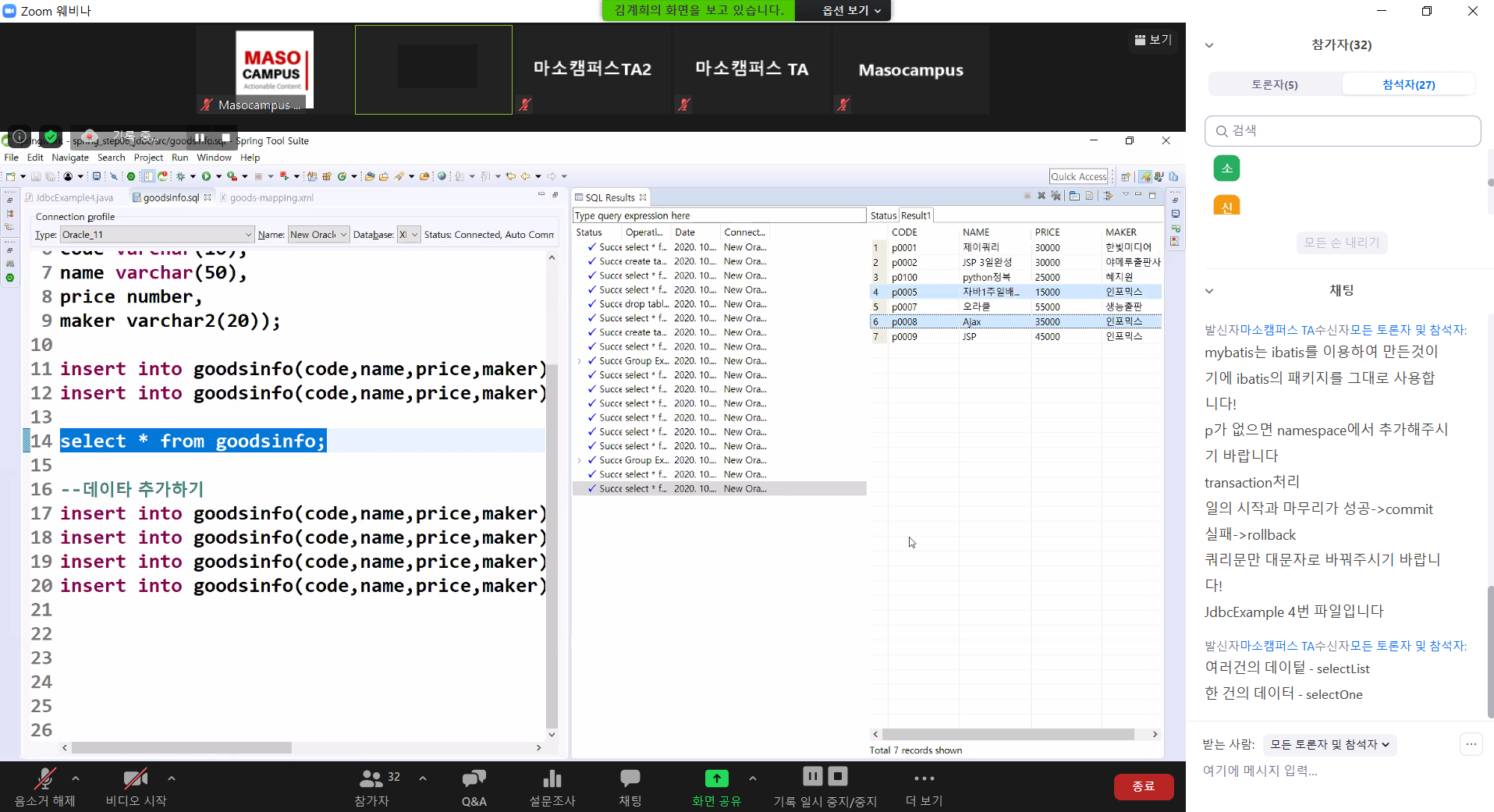Click the lower all hands button
1494x812 pixels.
pos(1341,243)
